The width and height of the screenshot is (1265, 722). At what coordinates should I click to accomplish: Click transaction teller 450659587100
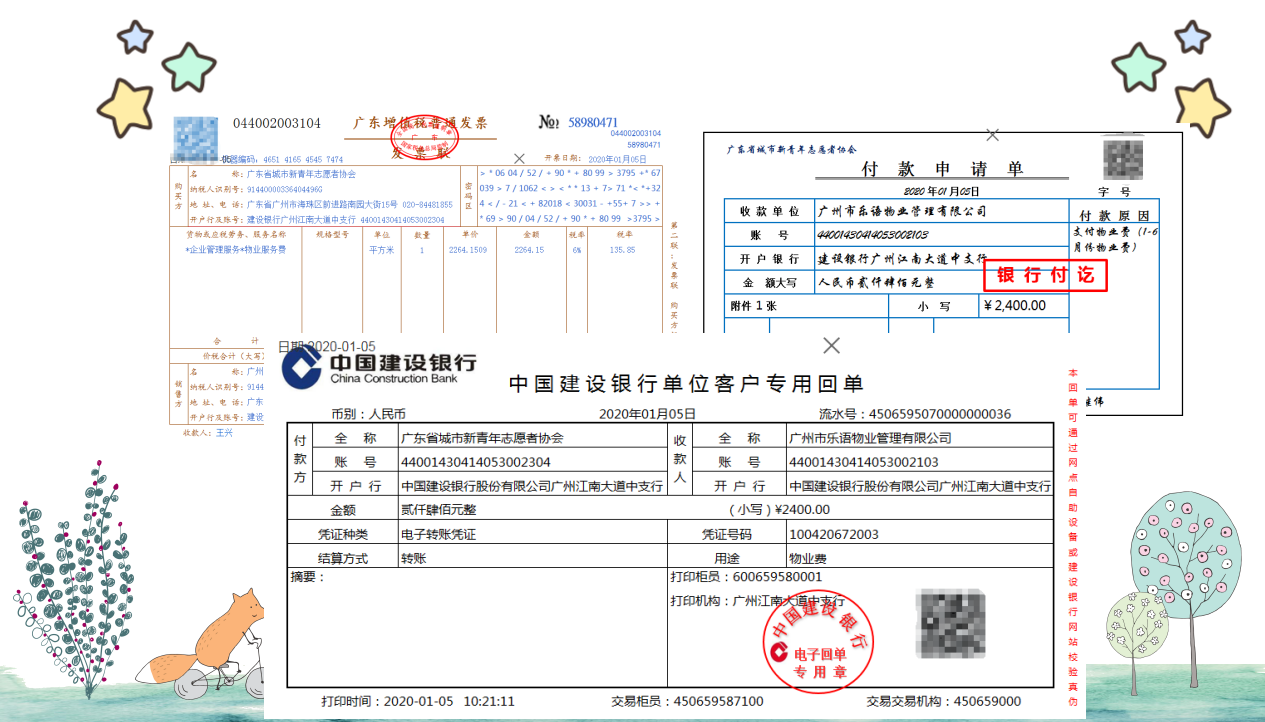tap(718, 701)
